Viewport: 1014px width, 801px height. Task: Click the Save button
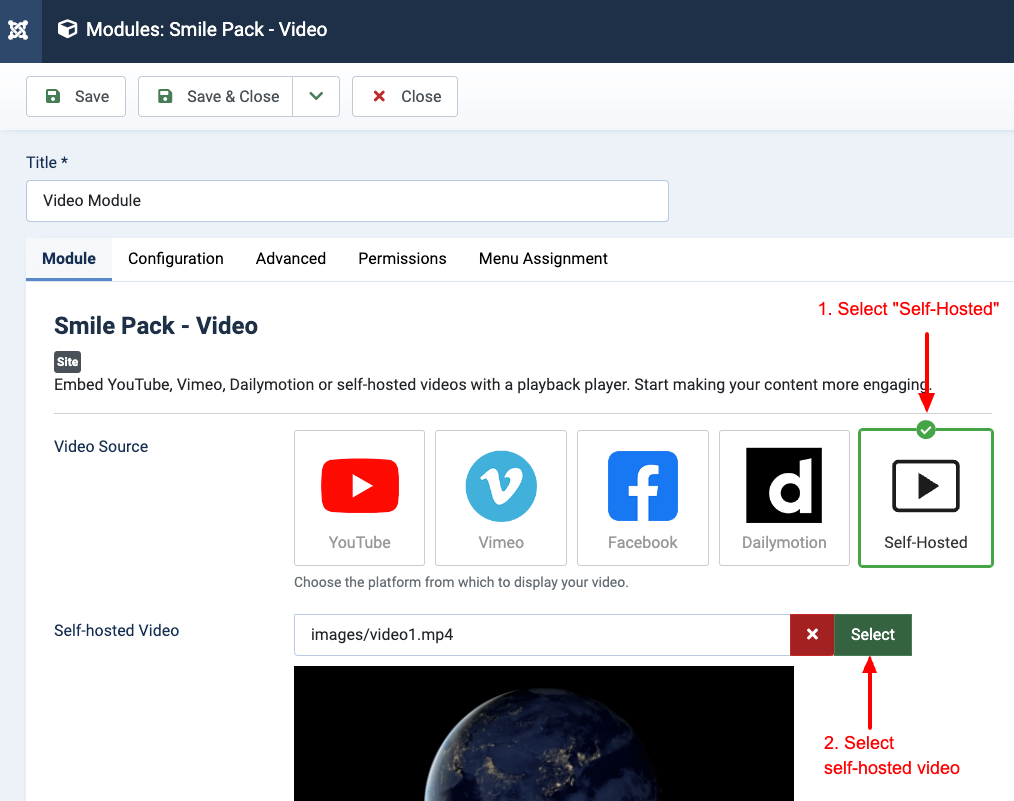tap(76, 96)
